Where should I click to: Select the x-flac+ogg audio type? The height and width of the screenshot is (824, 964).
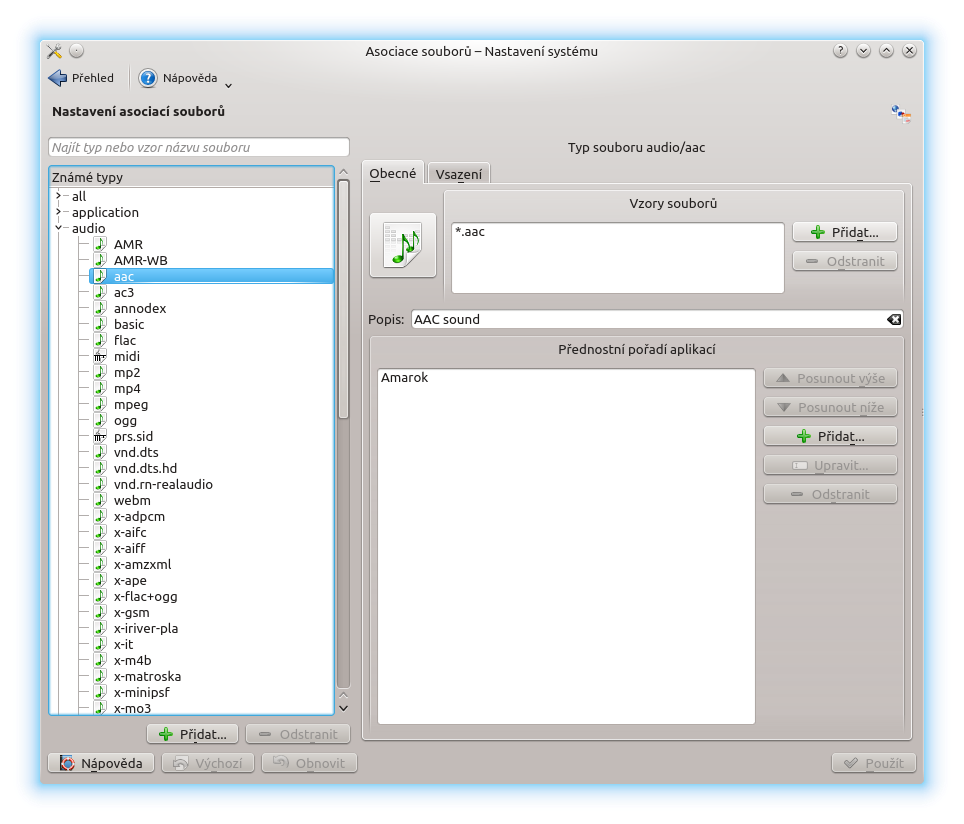click(x=146, y=596)
